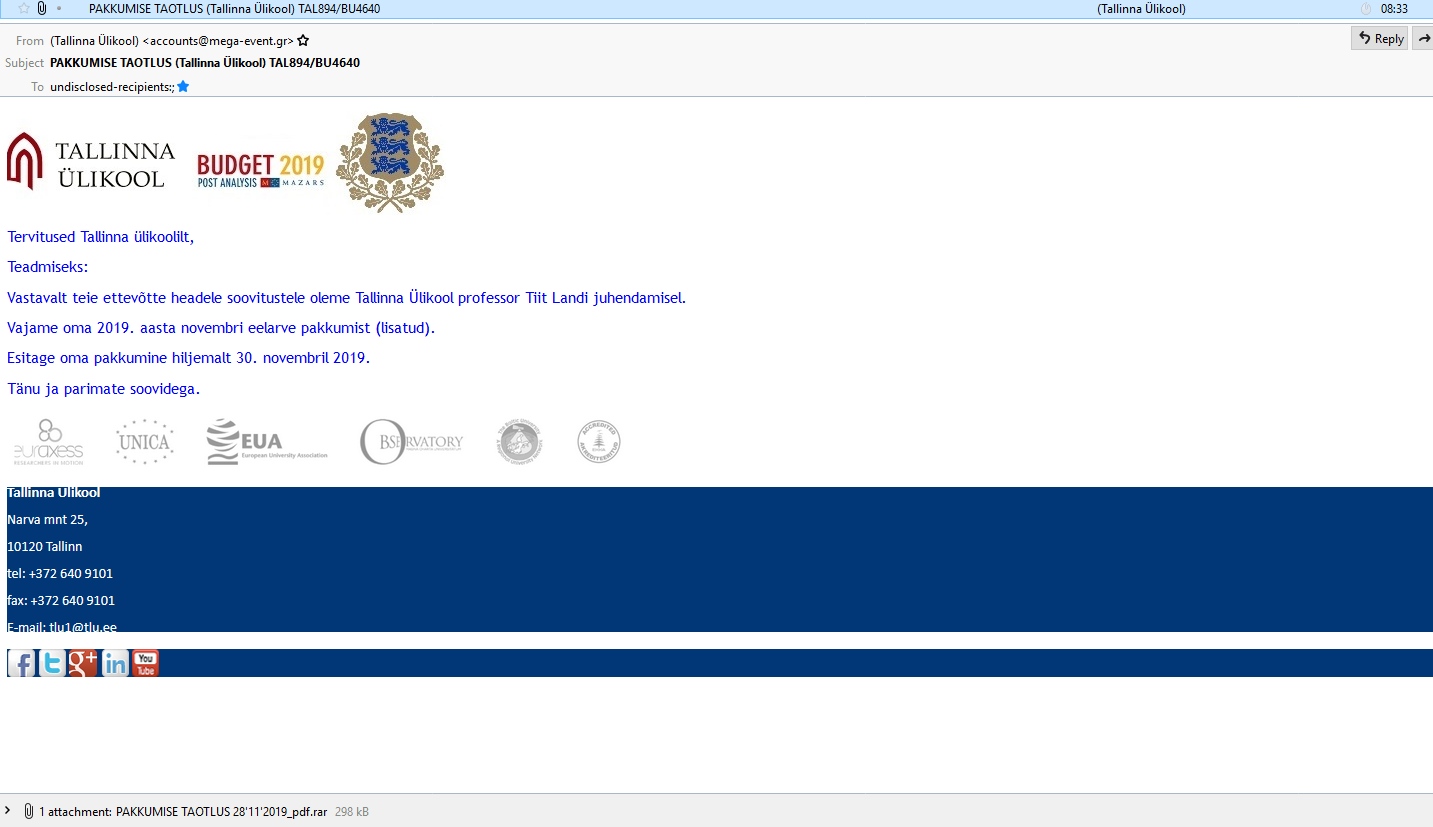Screen dimensions: 1433x827
Task: Open the Twitter icon in email footer
Action: click(x=52, y=663)
